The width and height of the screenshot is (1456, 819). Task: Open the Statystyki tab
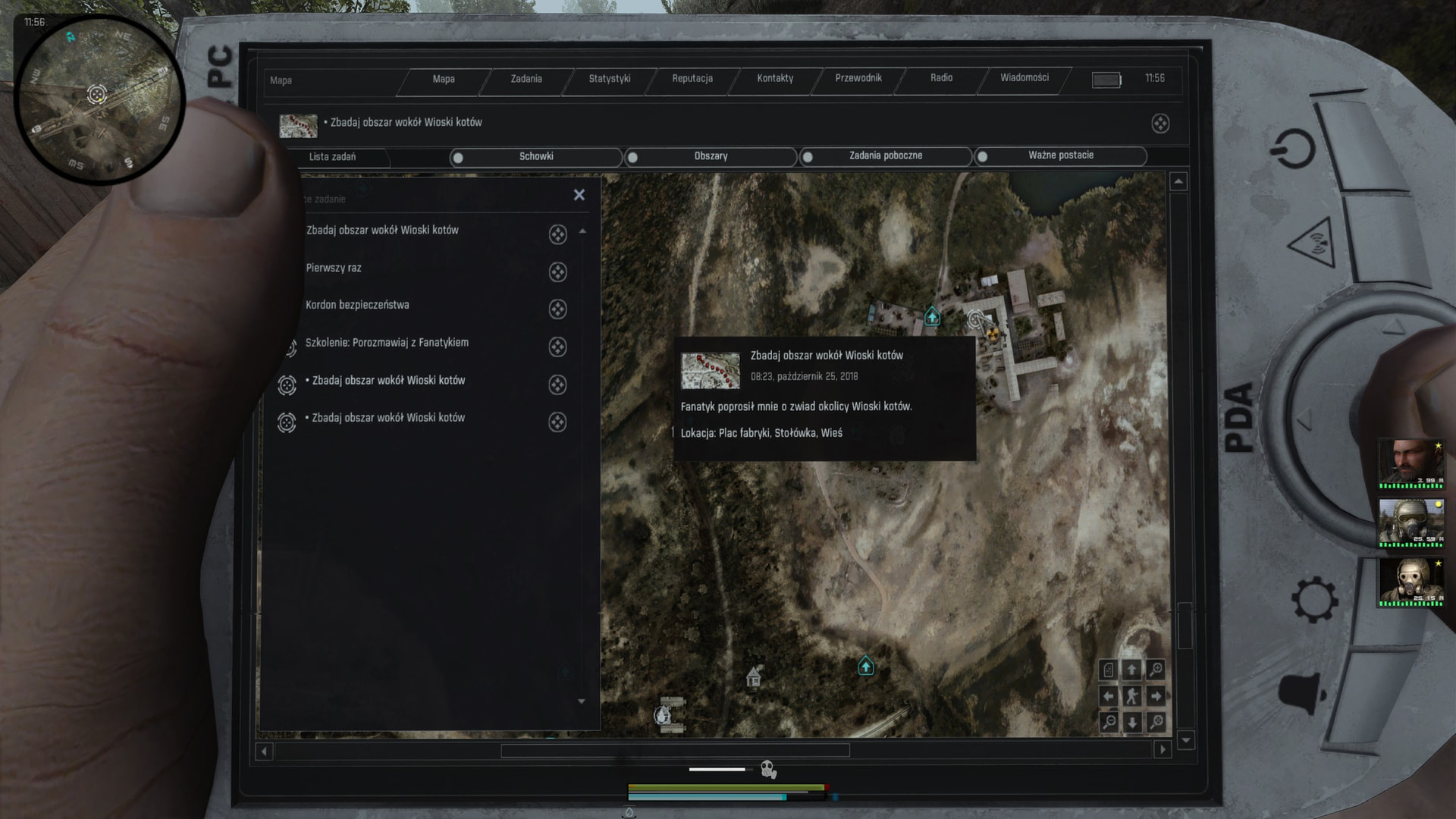point(609,79)
